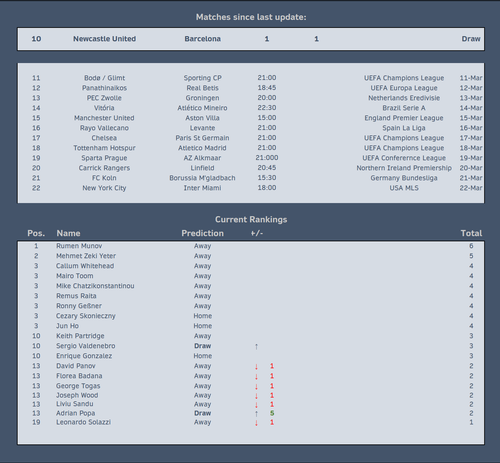Screen dimensions: 500x463
Task: Click Inter Miami away team
Action: (x=202, y=188)
